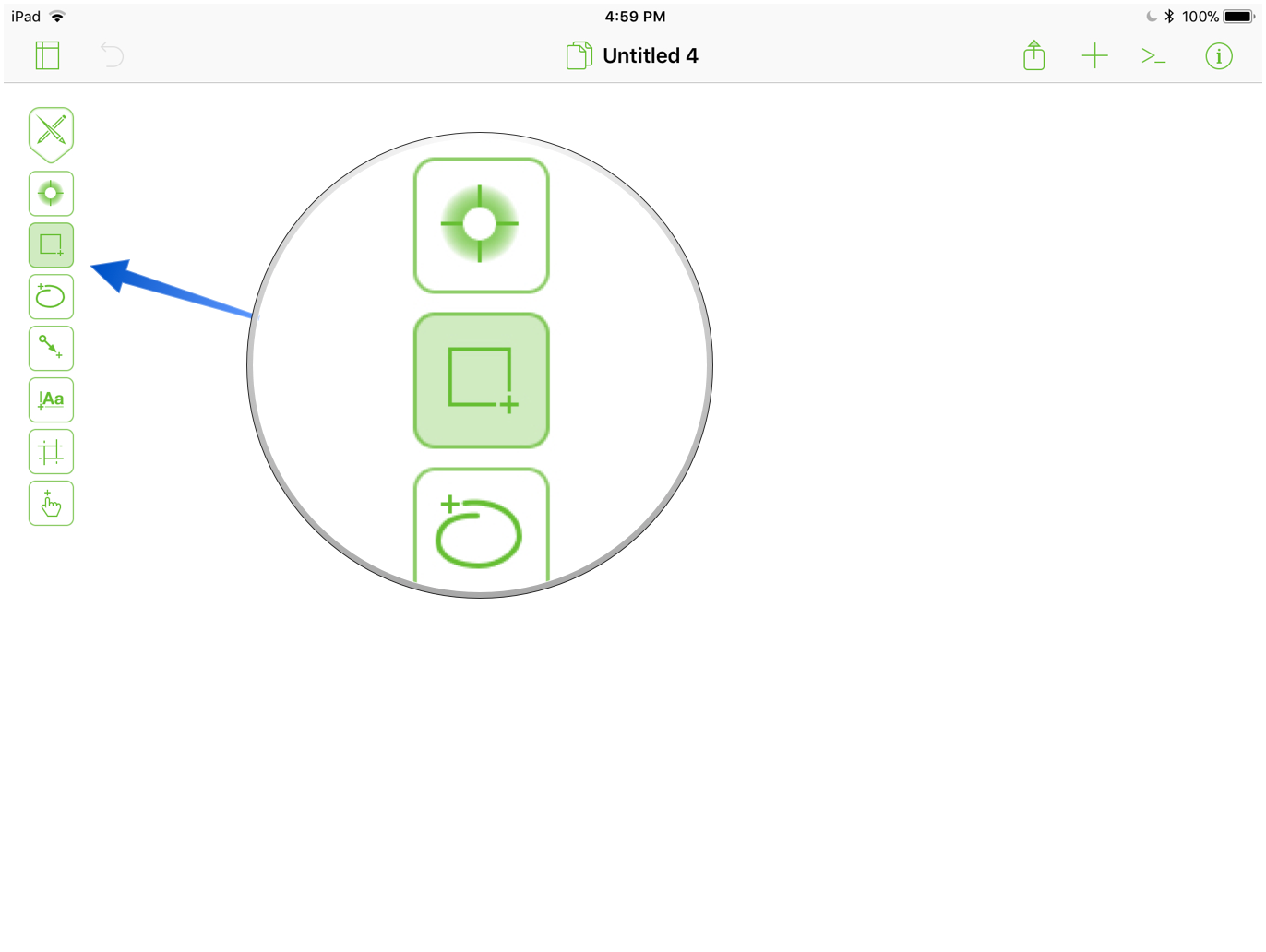Toggle the Action hand pointer tool
The height and width of the screenshot is (952, 1266).
point(51,504)
